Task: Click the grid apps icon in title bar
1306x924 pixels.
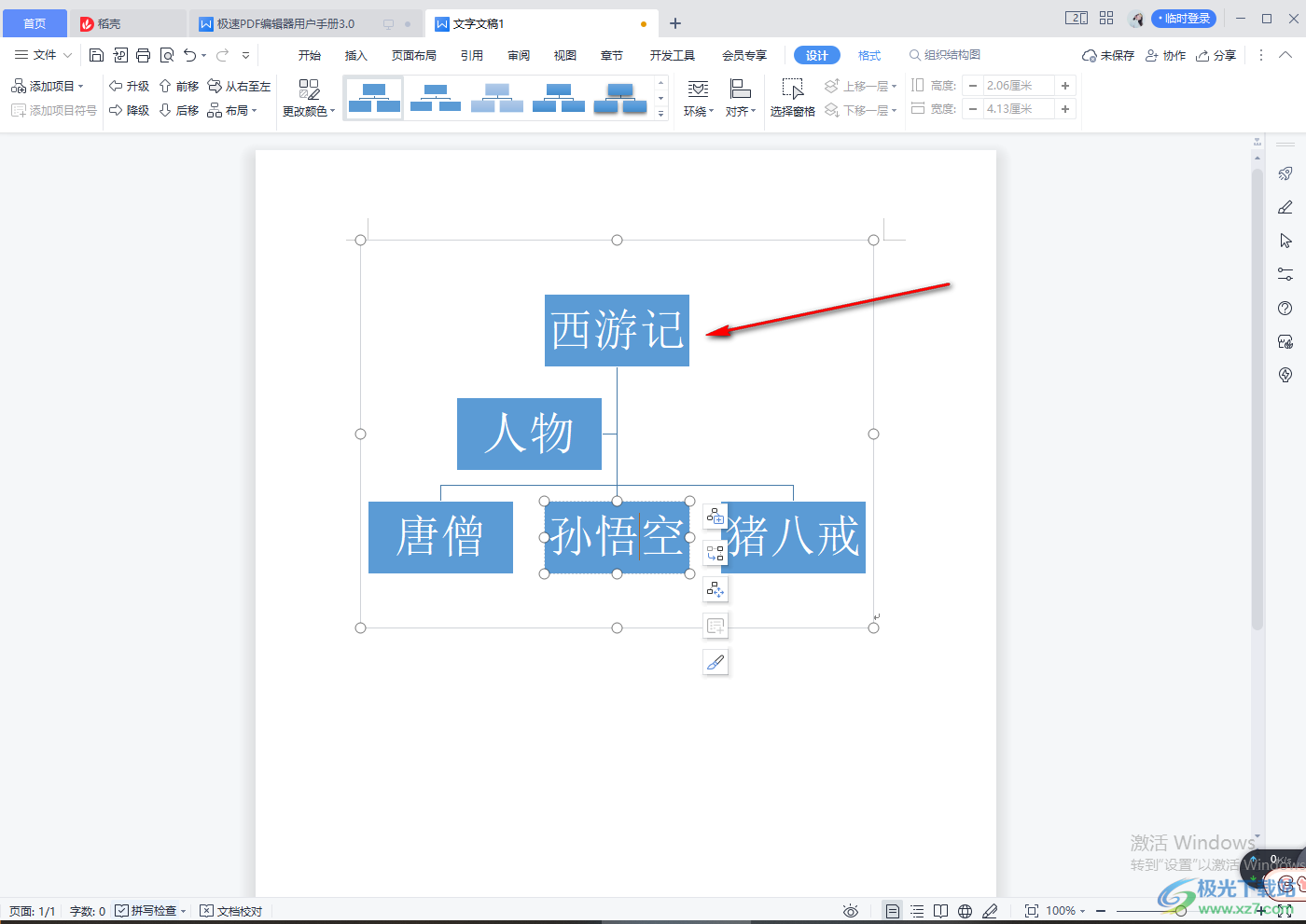Action: [x=1106, y=18]
